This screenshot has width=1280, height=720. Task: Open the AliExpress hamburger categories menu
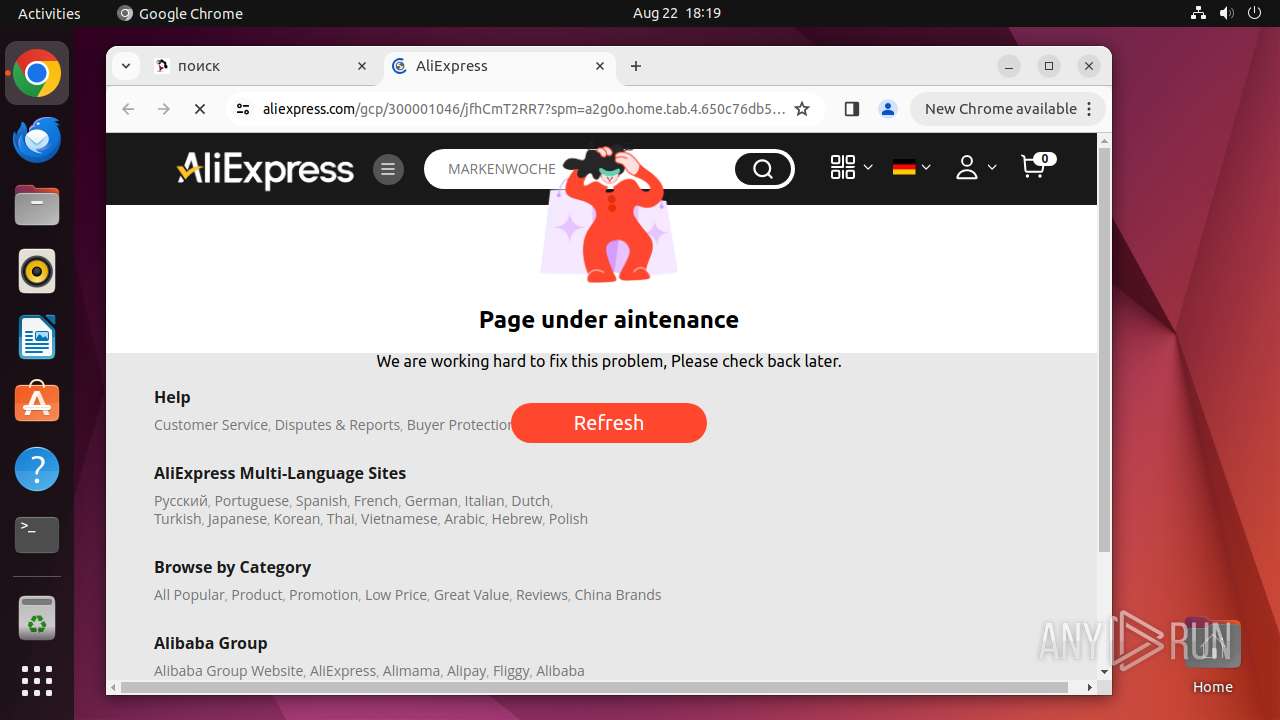388,169
